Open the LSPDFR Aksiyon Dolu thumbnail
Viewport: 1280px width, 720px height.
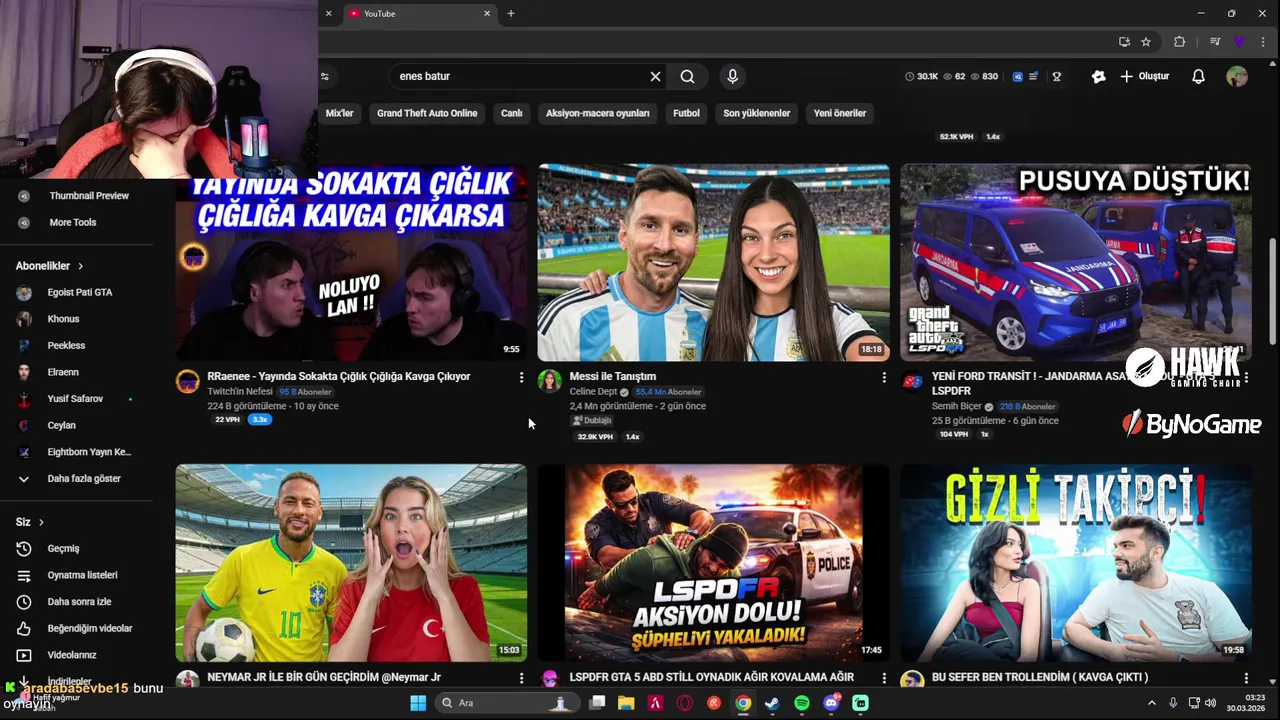pyautogui.click(x=713, y=562)
